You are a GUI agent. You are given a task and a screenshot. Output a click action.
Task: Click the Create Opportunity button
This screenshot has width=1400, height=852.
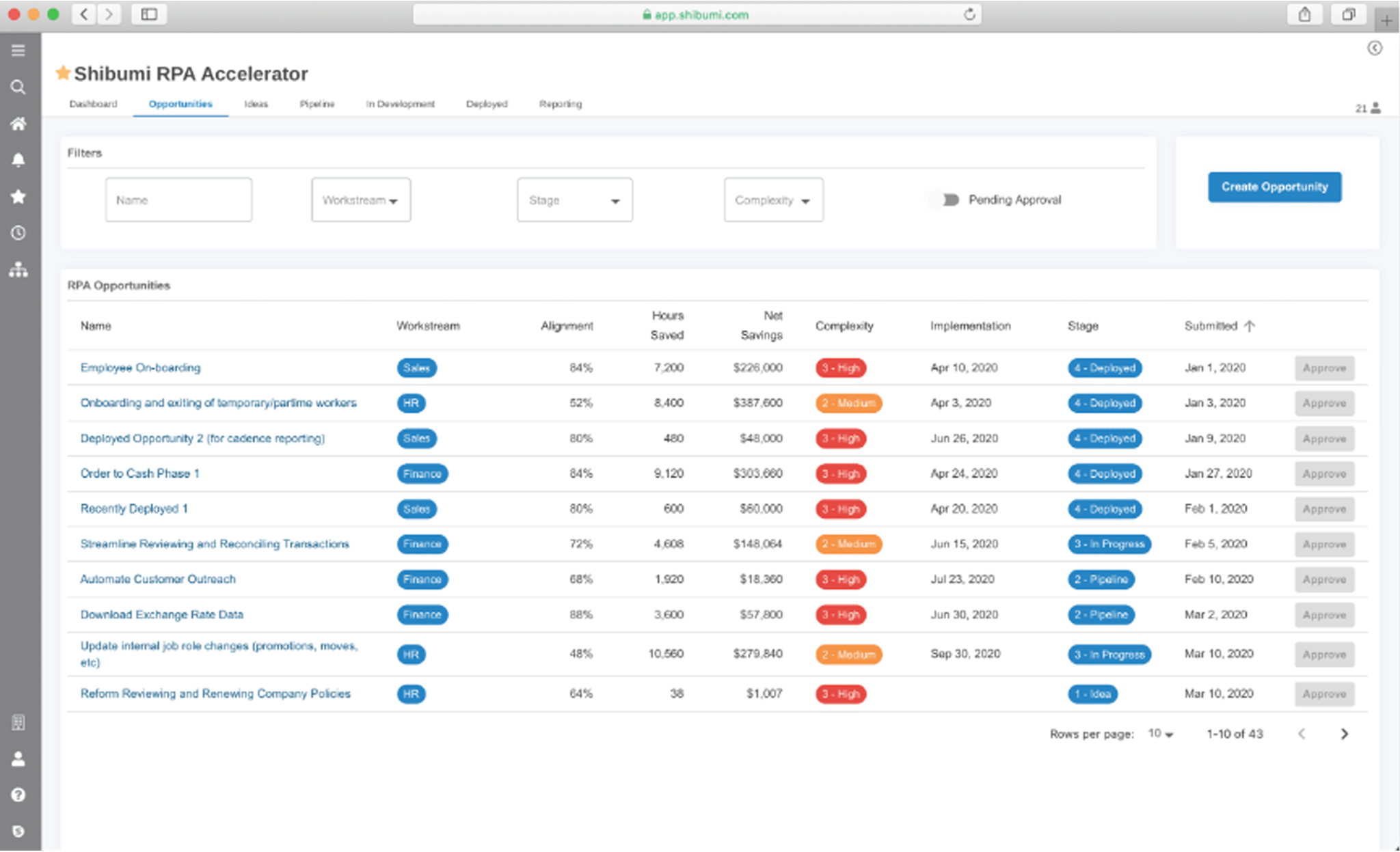point(1274,187)
